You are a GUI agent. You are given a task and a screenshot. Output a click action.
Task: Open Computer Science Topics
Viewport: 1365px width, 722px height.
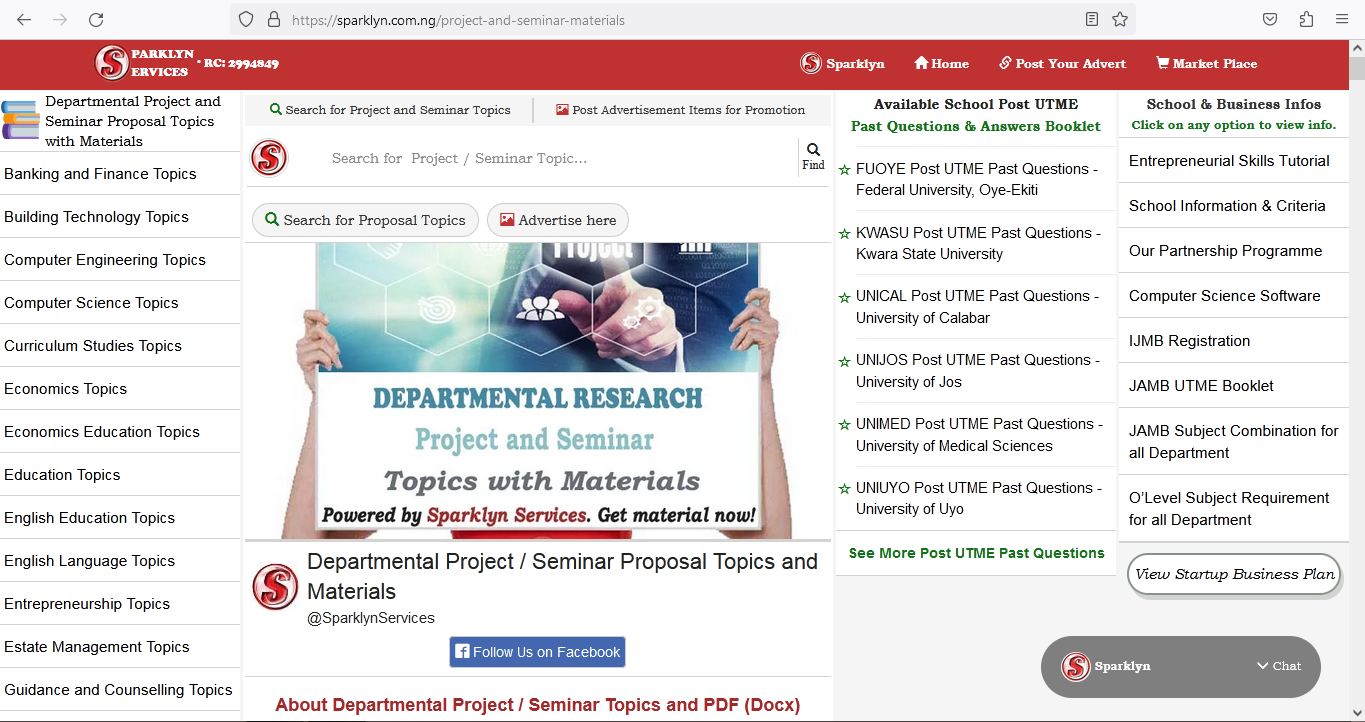91,303
